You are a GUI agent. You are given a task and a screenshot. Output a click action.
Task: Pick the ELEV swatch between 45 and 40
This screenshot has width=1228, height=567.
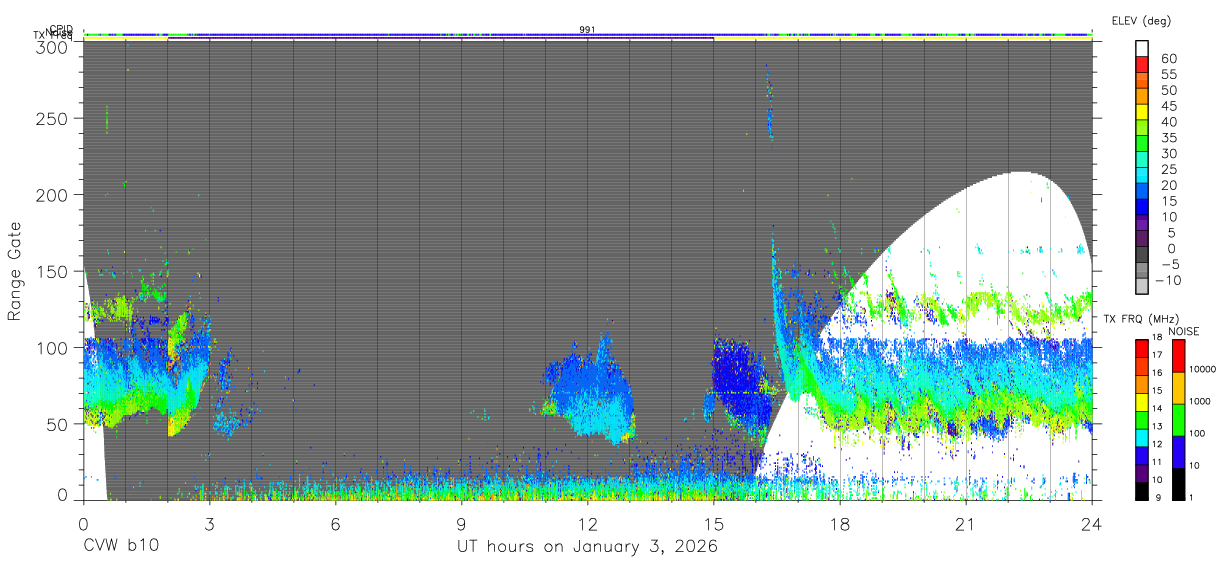[1142, 113]
